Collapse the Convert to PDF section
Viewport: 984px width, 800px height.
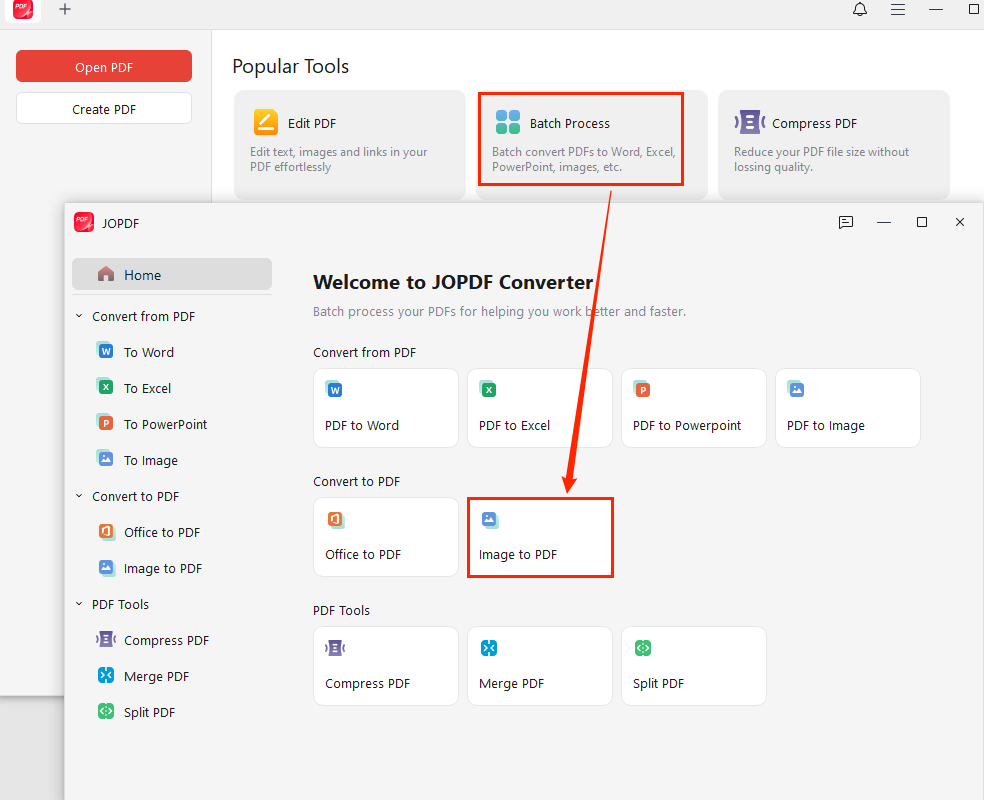(79, 496)
